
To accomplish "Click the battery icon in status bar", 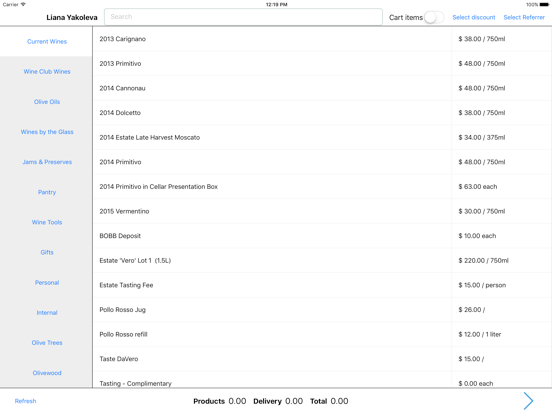I will (x=544, y=5).
